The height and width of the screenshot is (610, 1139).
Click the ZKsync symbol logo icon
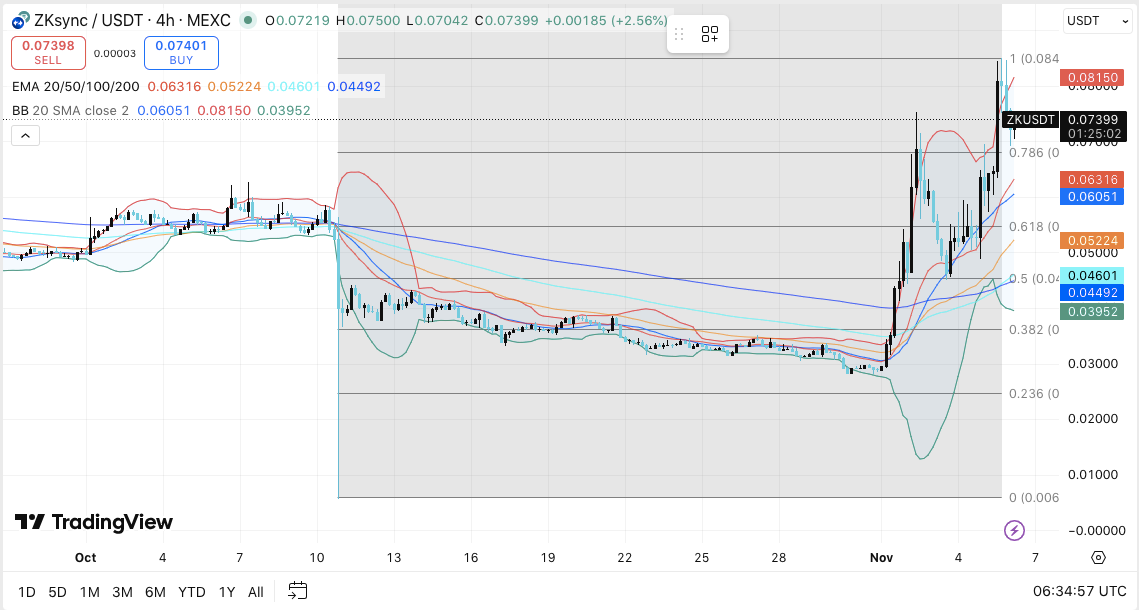coord(19,20)
